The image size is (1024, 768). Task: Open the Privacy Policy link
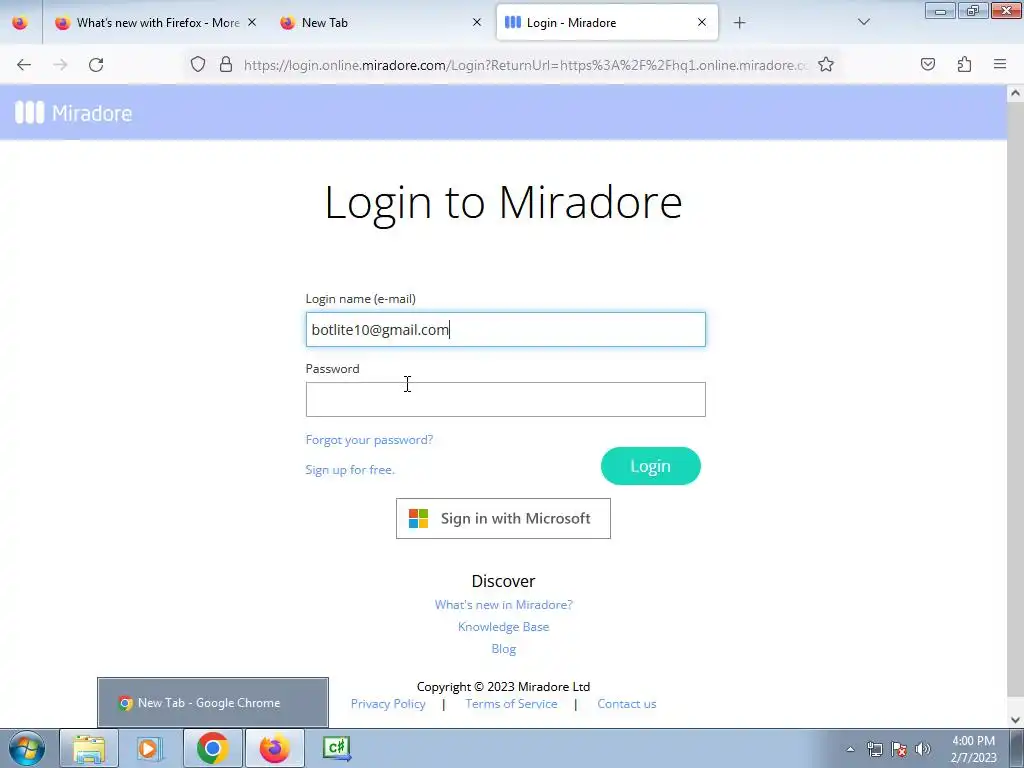(x=388, y=704)
